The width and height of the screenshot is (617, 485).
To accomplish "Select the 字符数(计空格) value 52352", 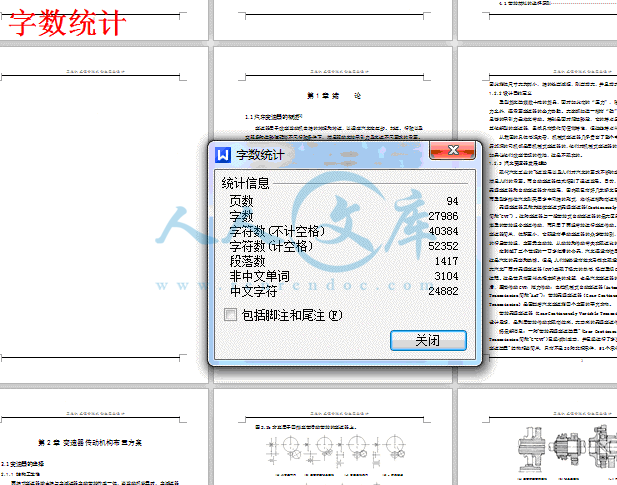I will pyautogui.click(x=443, y=246).
